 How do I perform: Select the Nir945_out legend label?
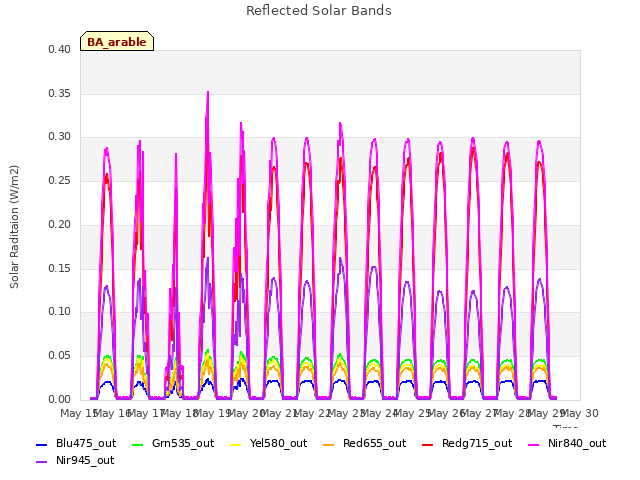coord(85,460)
